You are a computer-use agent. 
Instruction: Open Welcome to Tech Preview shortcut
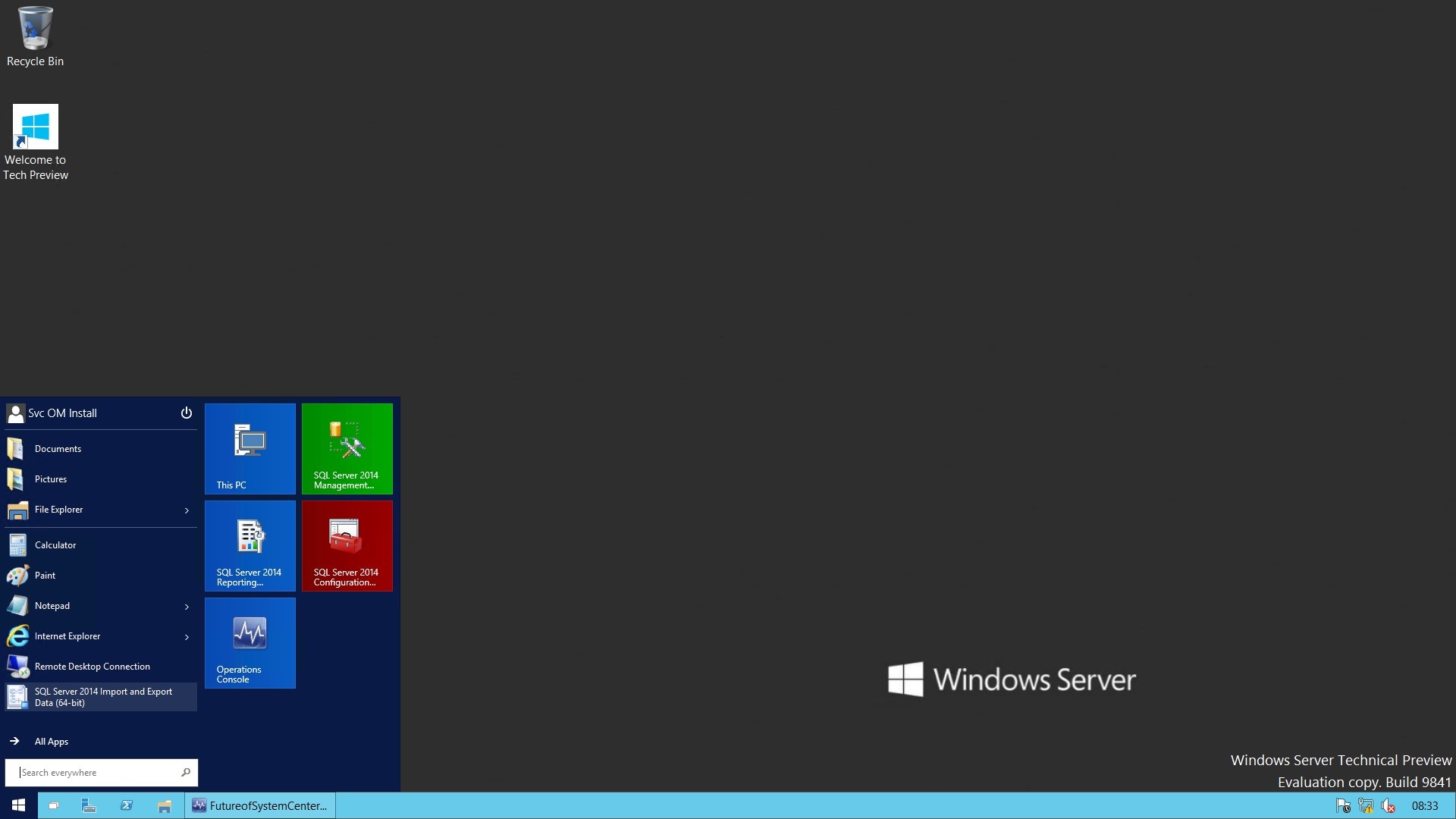click(x=35, y=143)
